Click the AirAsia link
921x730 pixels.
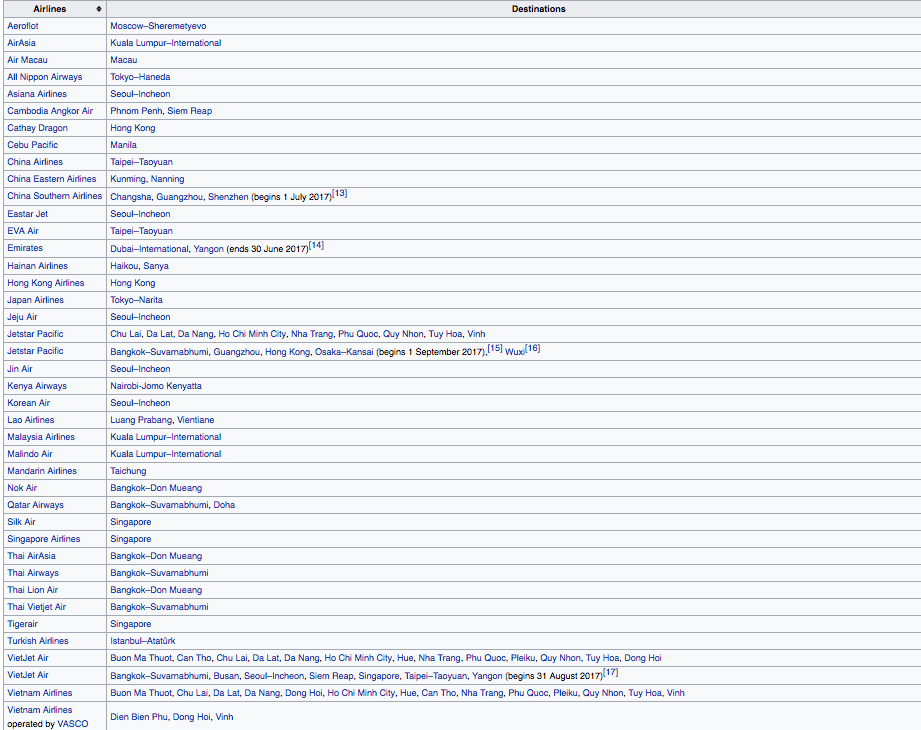21,43
